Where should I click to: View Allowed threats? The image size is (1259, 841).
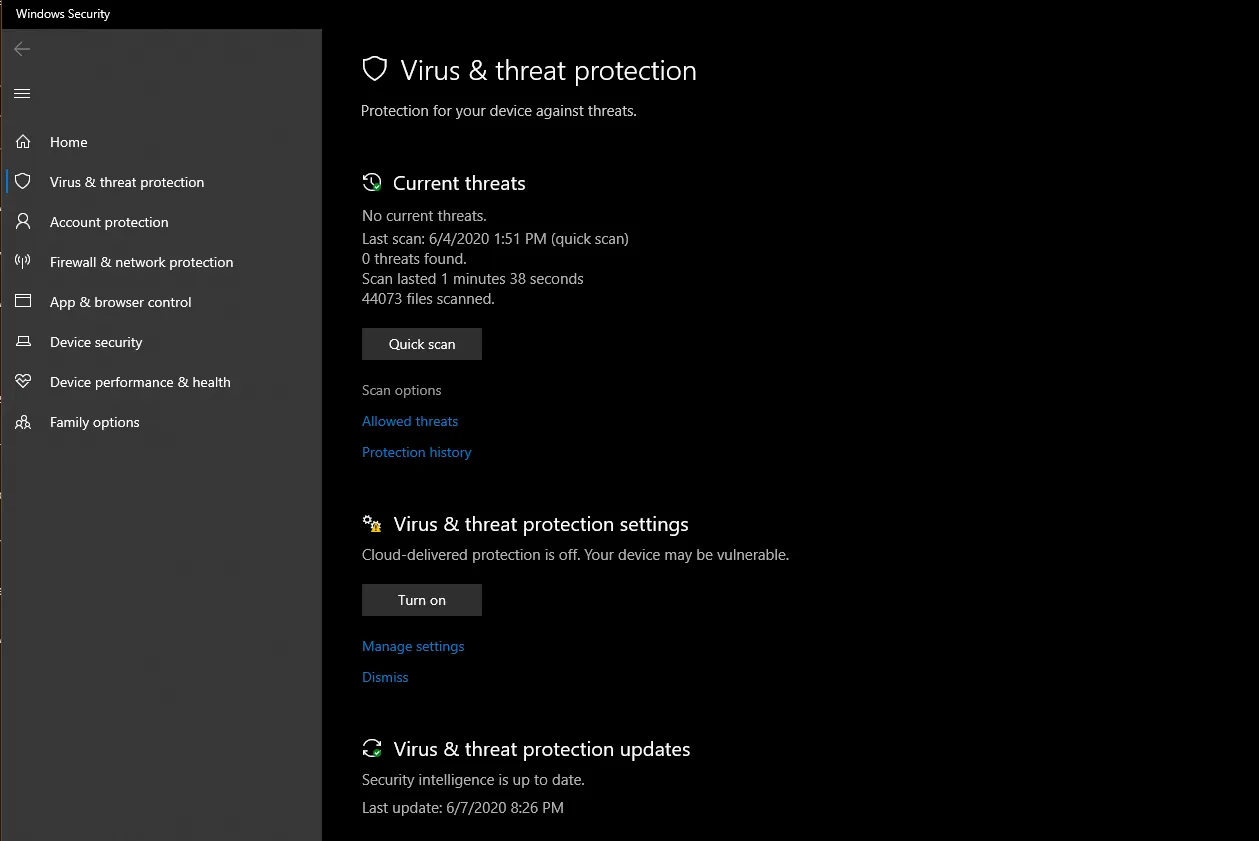click(x=410, y=421)
